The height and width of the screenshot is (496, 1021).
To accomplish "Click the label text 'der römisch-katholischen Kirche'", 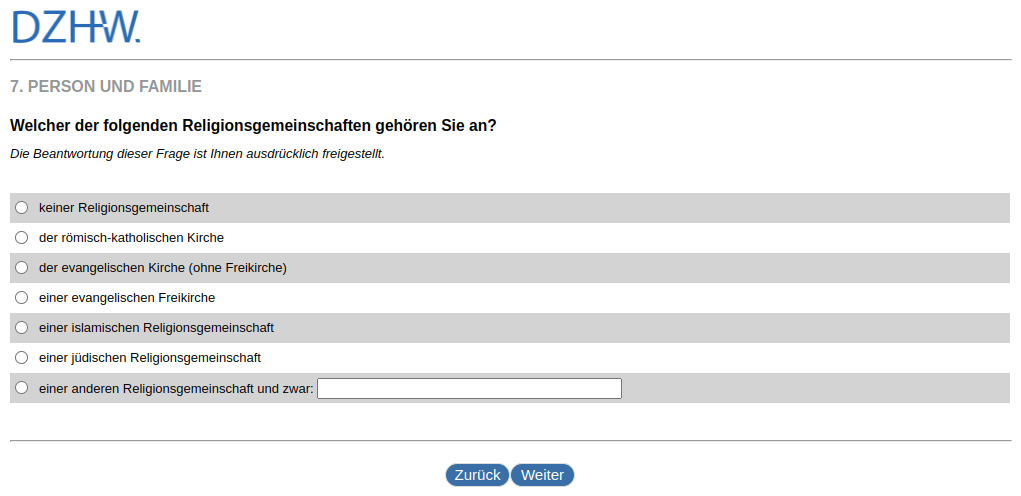I will point(131,238).
